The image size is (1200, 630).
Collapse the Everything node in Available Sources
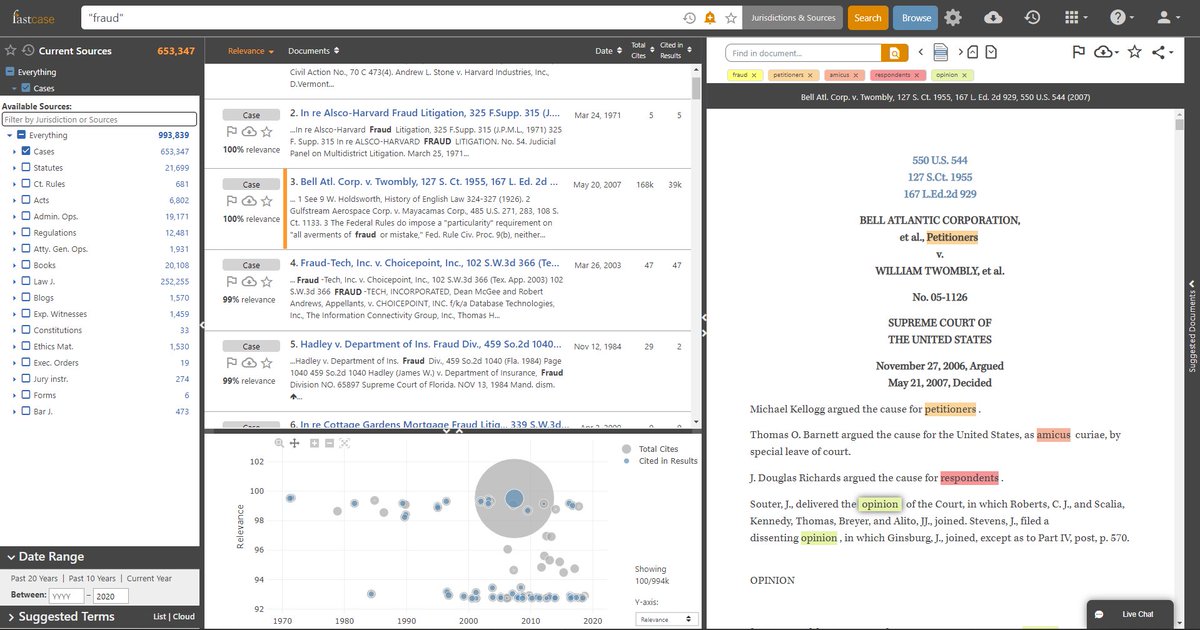(x=9, y=135)
